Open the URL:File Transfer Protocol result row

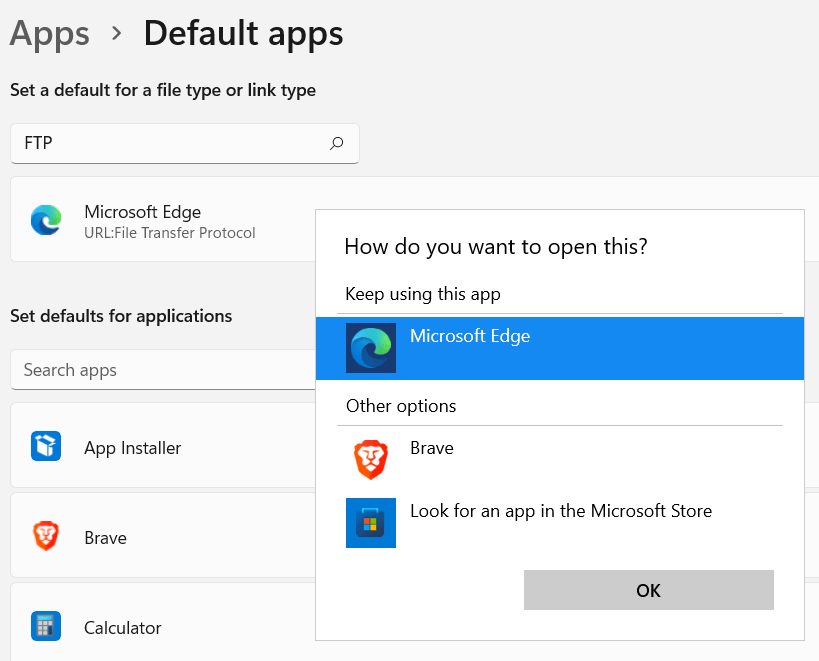(x=163, y=219)
